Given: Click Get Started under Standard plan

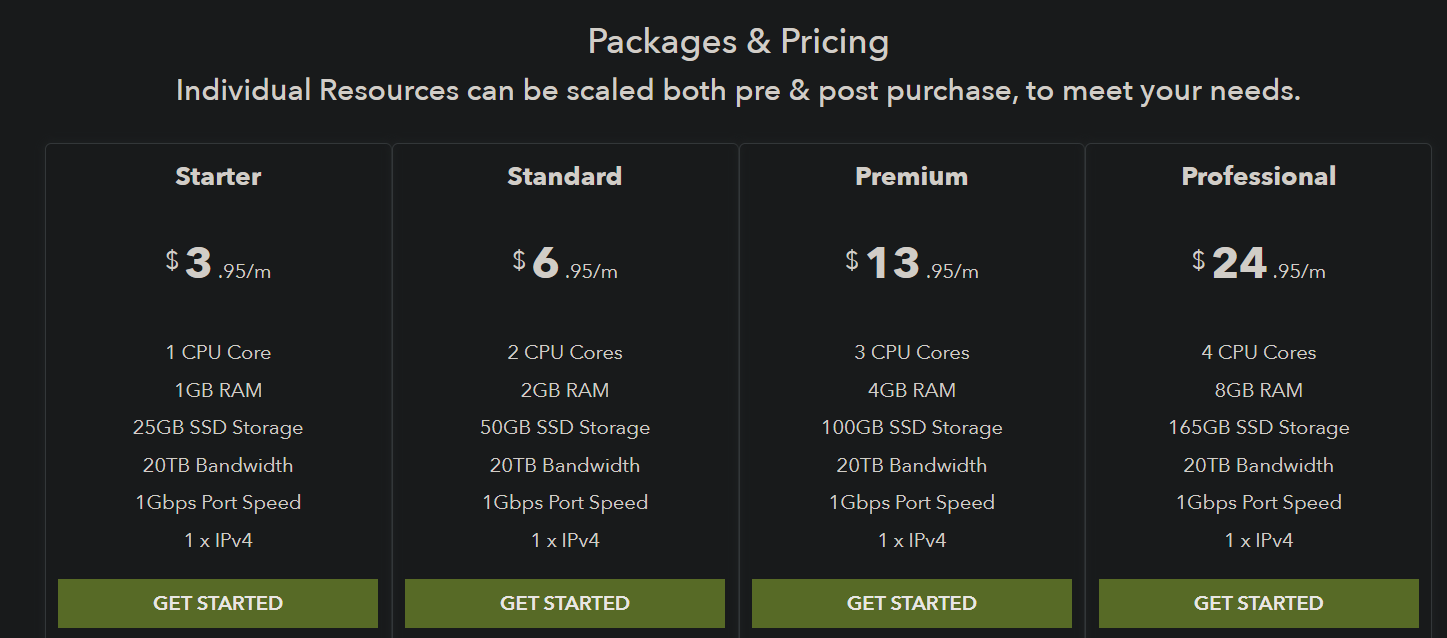Looking at the screenshot, I should (x=565, y=603).
